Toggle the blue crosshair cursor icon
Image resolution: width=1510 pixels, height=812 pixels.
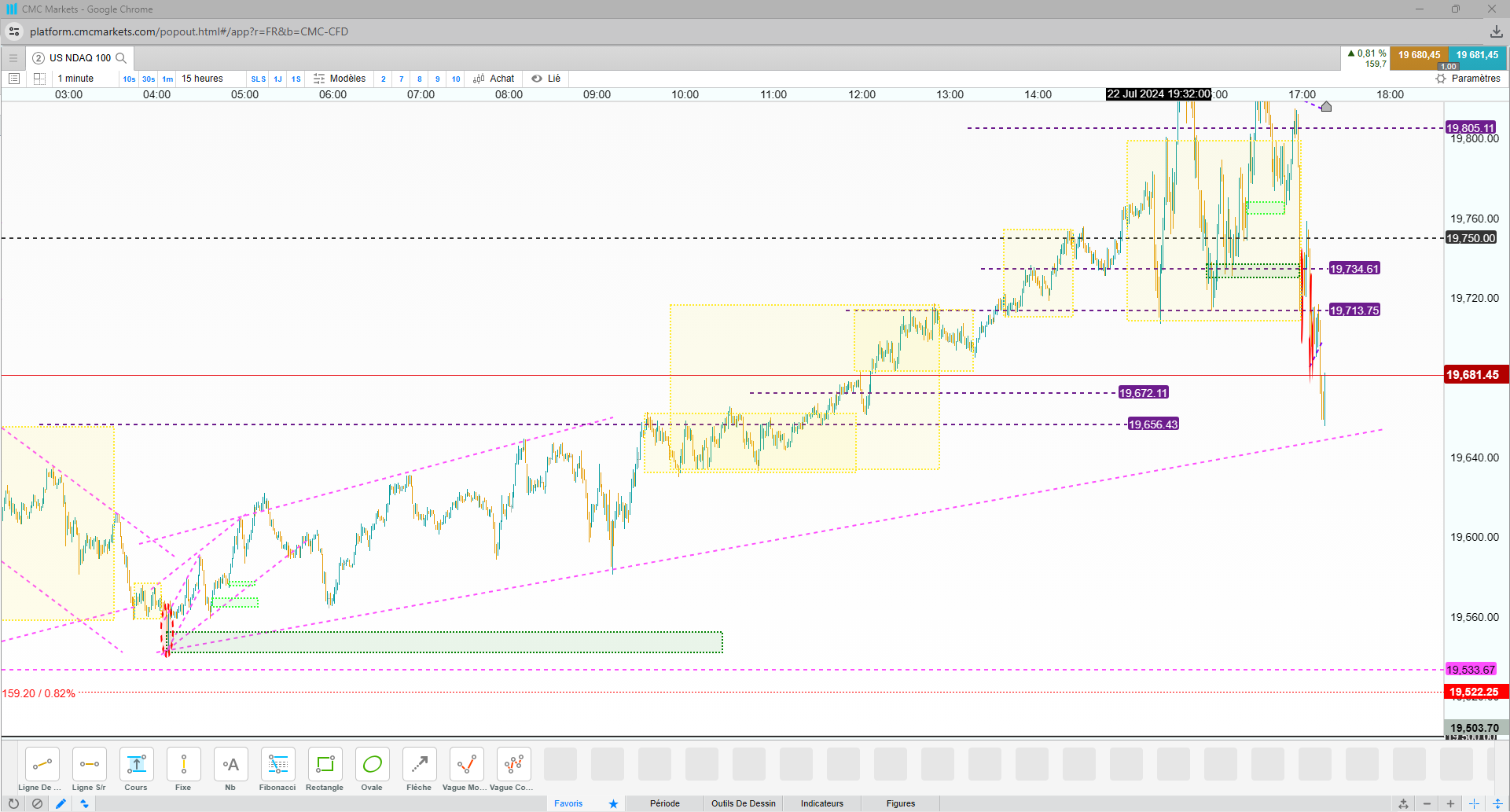[1474, 803]
